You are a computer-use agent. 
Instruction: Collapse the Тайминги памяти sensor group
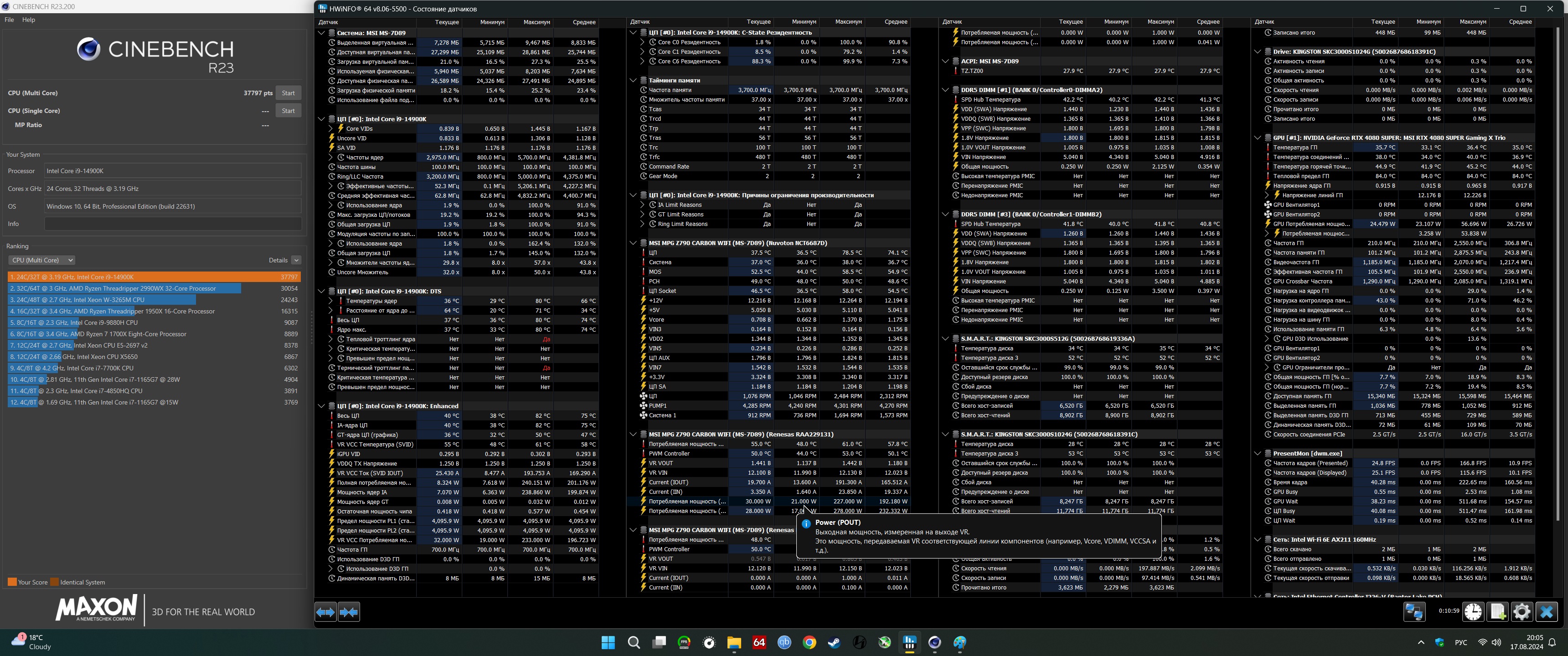click(x=633, y=80)
